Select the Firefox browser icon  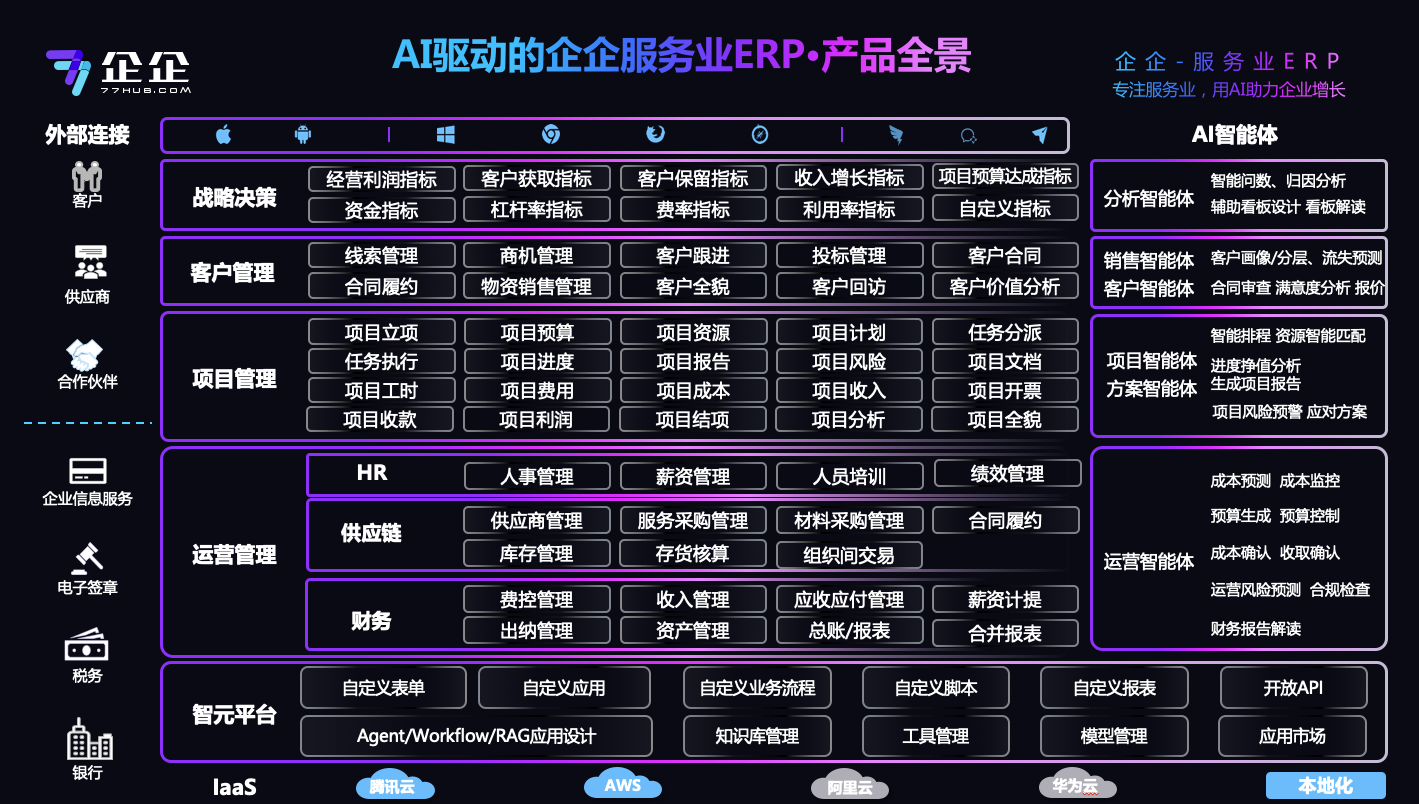655,135
